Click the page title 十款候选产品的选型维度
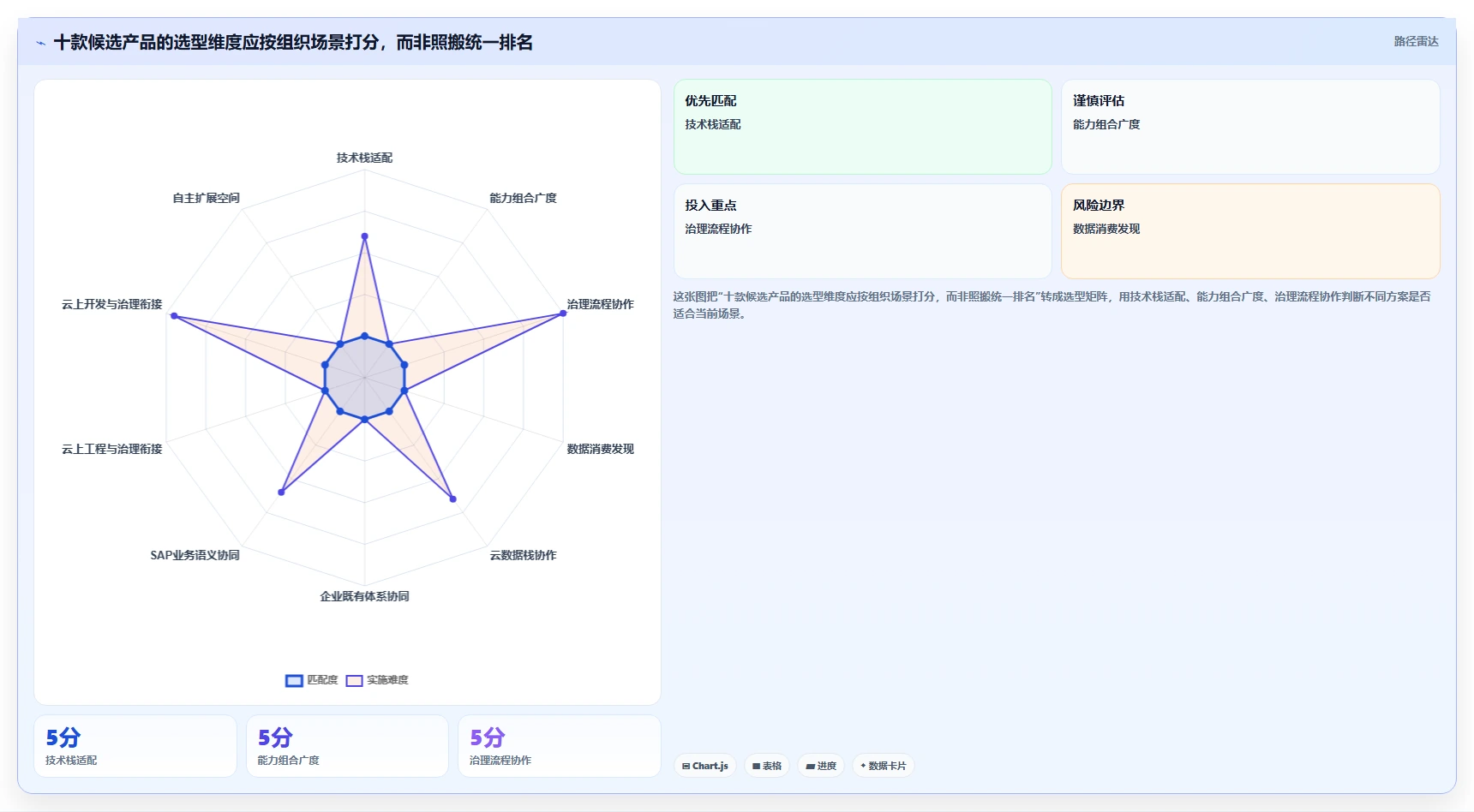This screenshot has width=1474, height=812. tap(293, 43)
